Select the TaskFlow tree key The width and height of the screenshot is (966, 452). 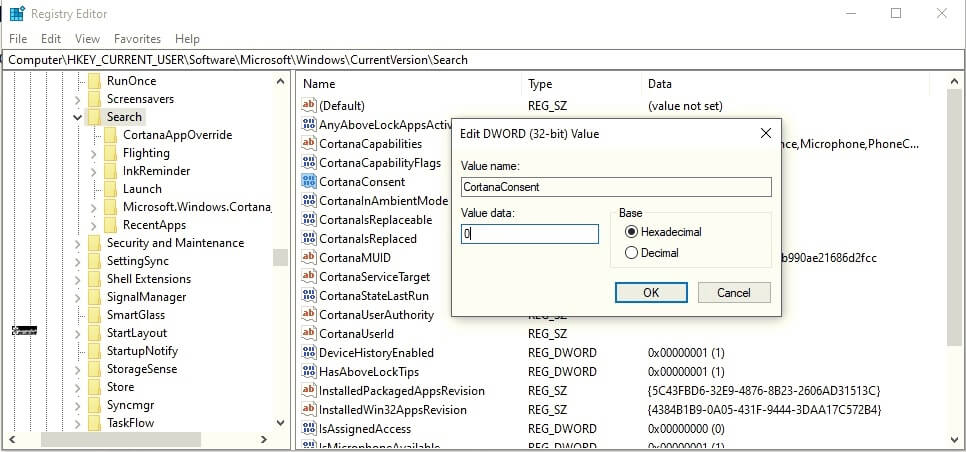(x=130, y=423)
